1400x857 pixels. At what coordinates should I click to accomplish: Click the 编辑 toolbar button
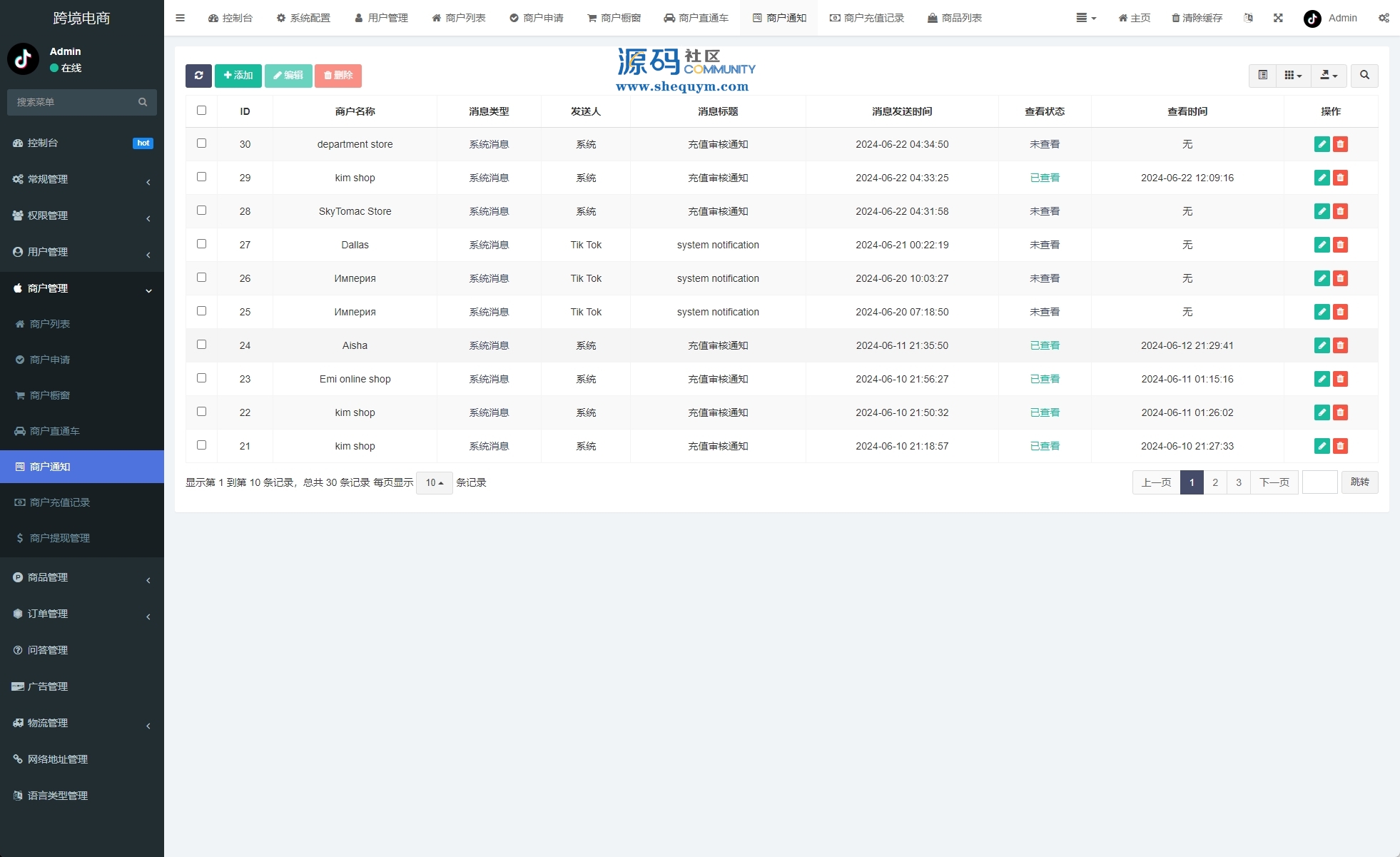click(288, 76)
